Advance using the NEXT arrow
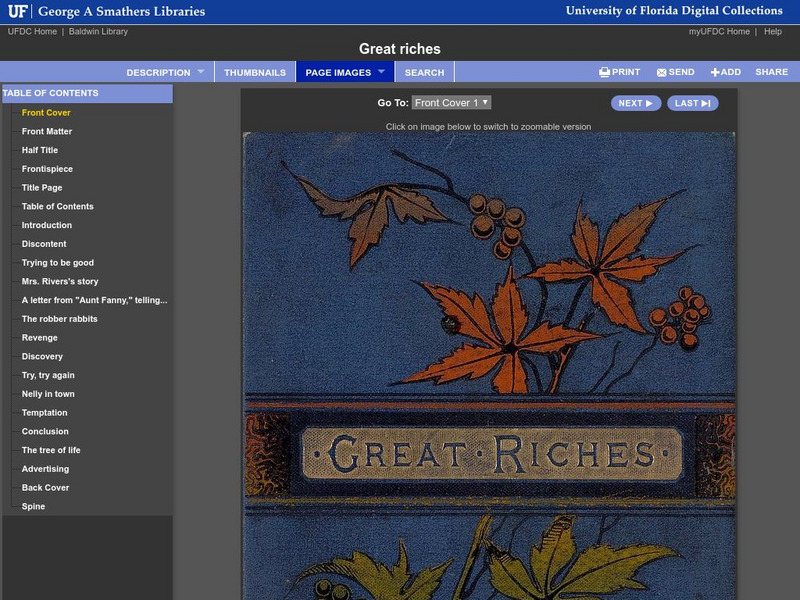 [635, 102]
